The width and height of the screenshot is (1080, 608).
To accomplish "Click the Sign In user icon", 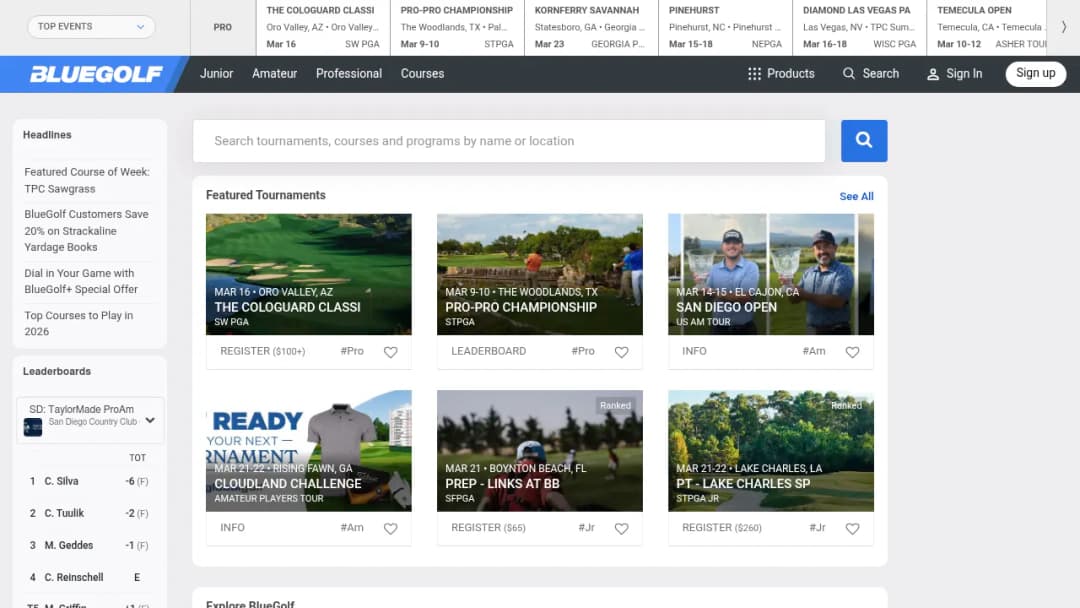I will [933, 74].
